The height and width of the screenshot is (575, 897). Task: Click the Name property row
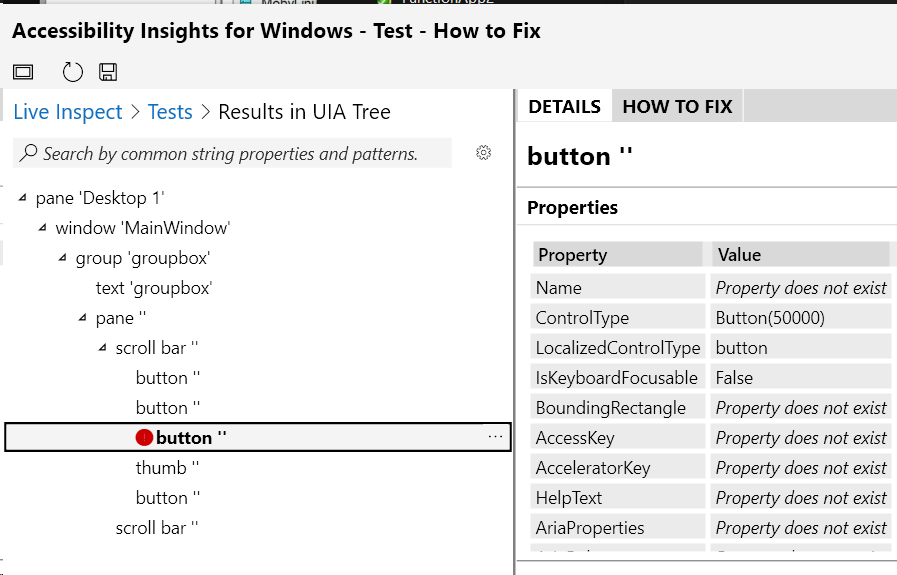point(711,288)
